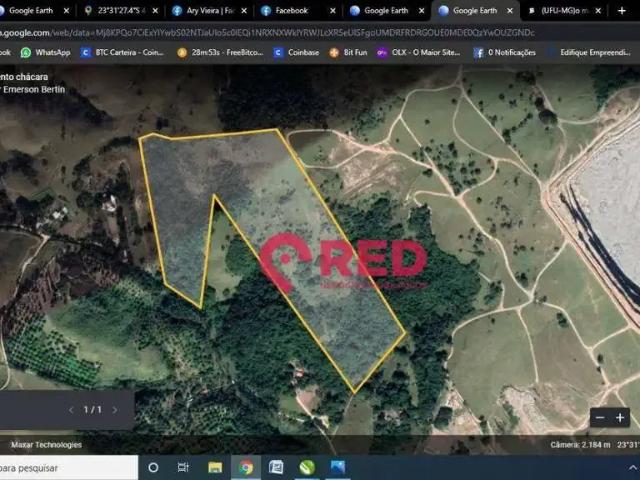Open File Explorer from taskbar
This screenshot has width=640, height=480.
pyautogui.click(x=215, y=467)
